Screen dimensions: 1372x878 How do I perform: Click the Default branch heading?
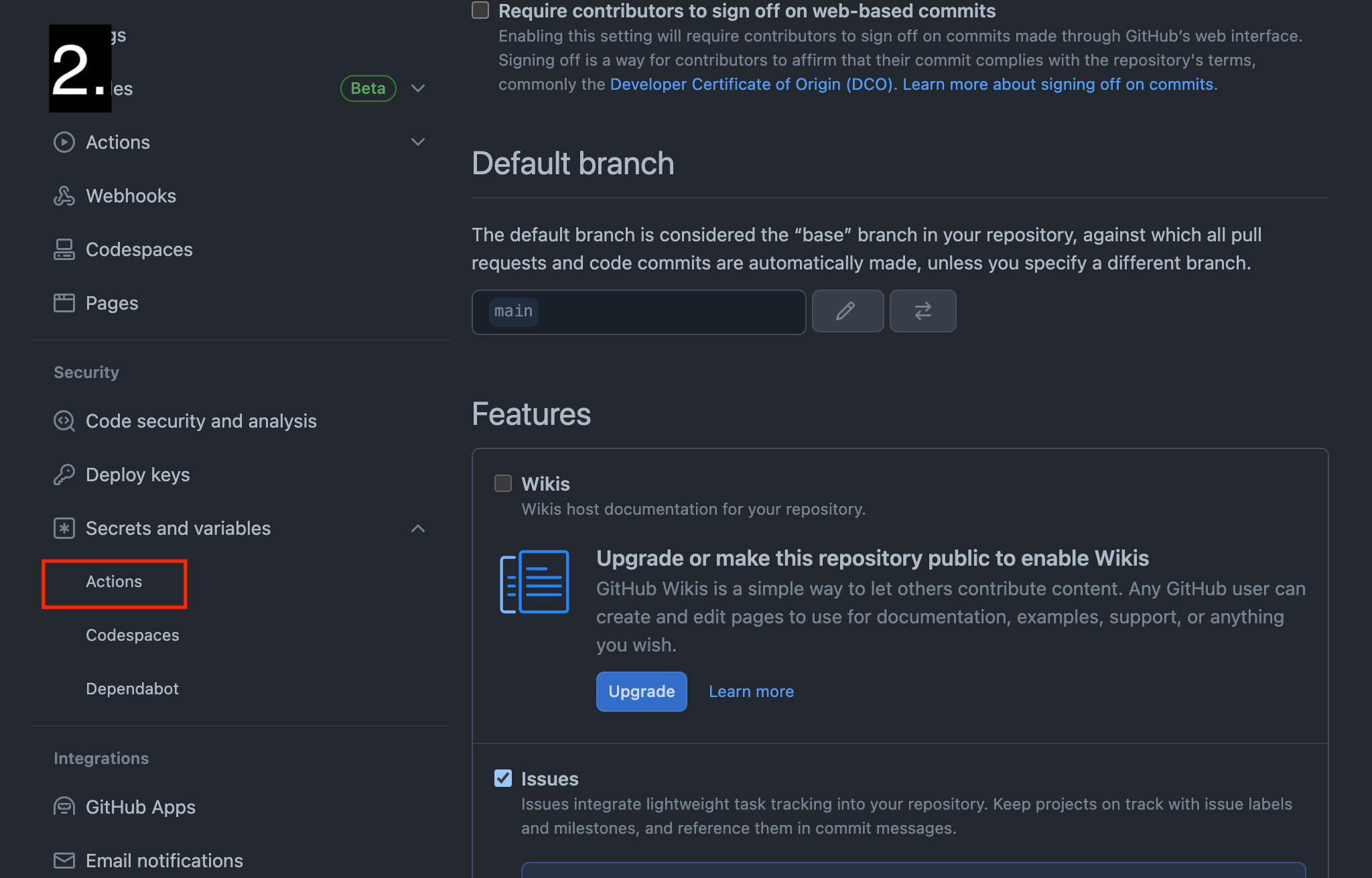(573, 164)
